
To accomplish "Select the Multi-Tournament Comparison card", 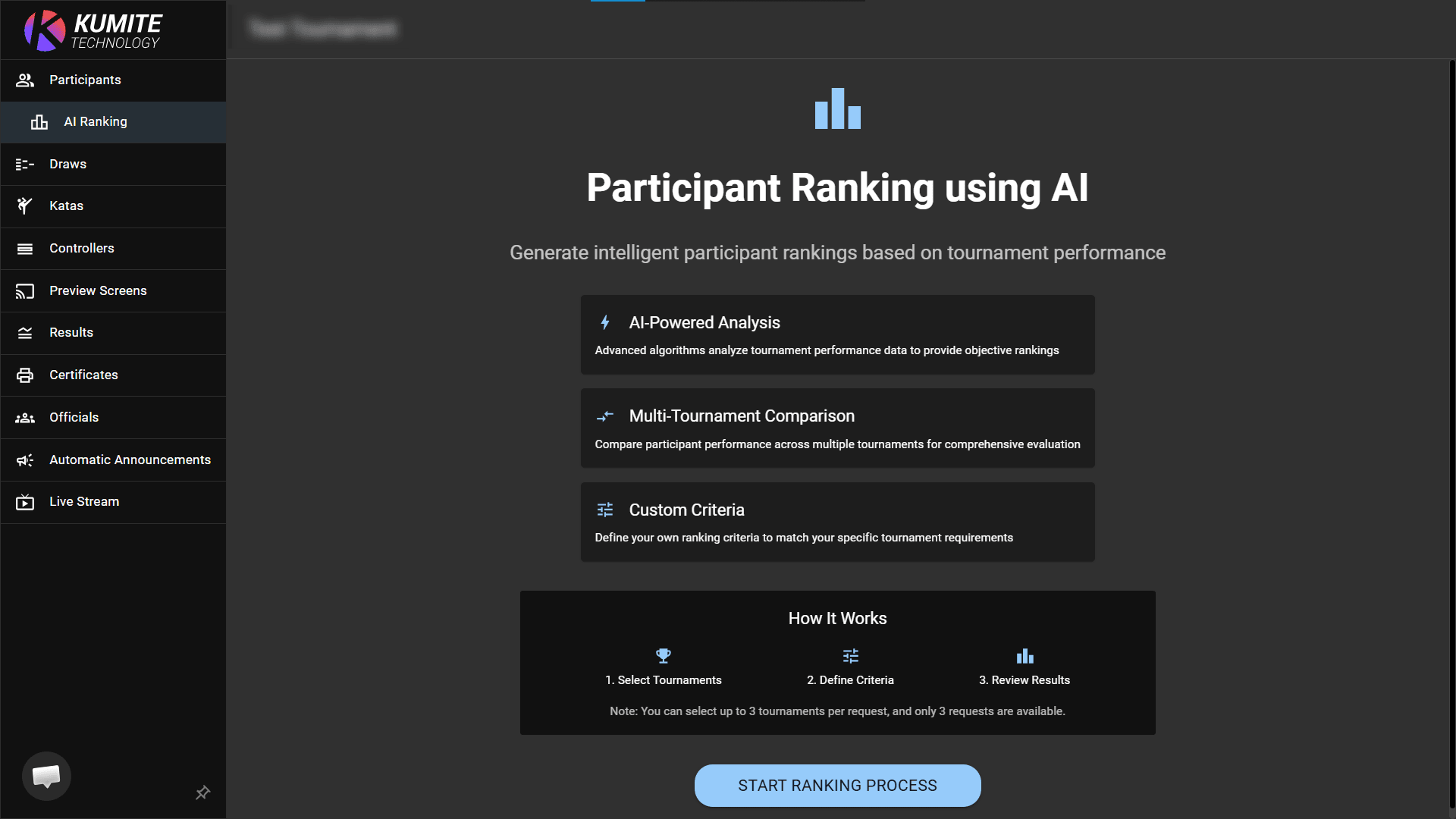I will click(837, 428).
